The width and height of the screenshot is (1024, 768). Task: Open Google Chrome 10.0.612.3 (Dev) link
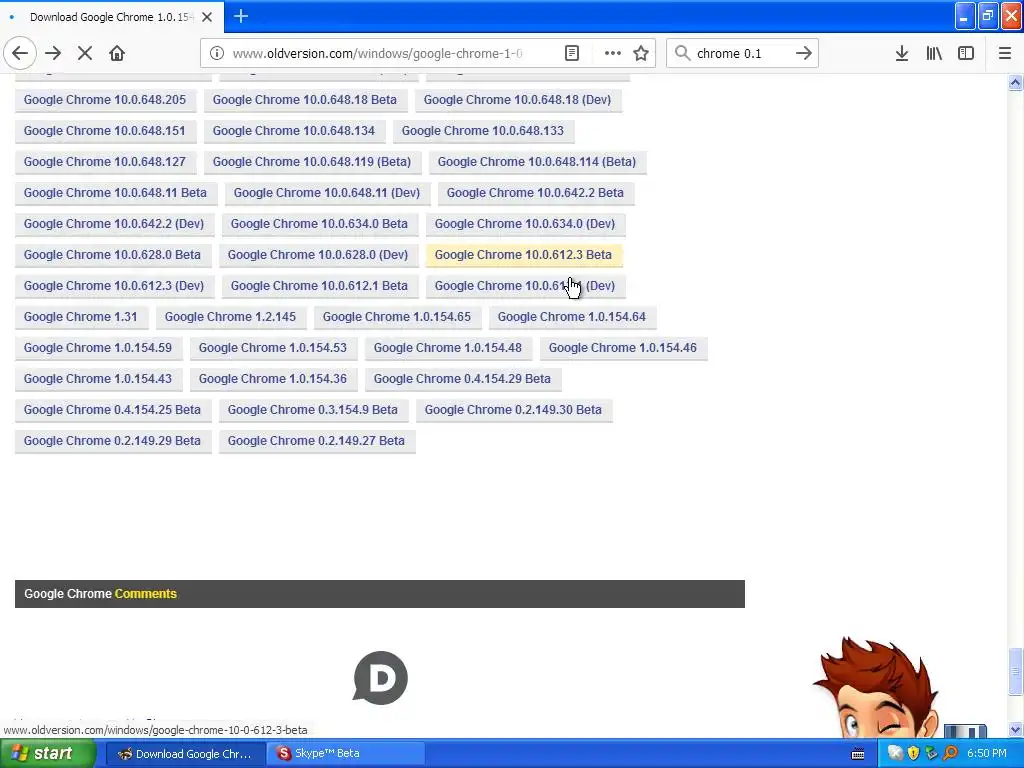[x=114, y=286]
